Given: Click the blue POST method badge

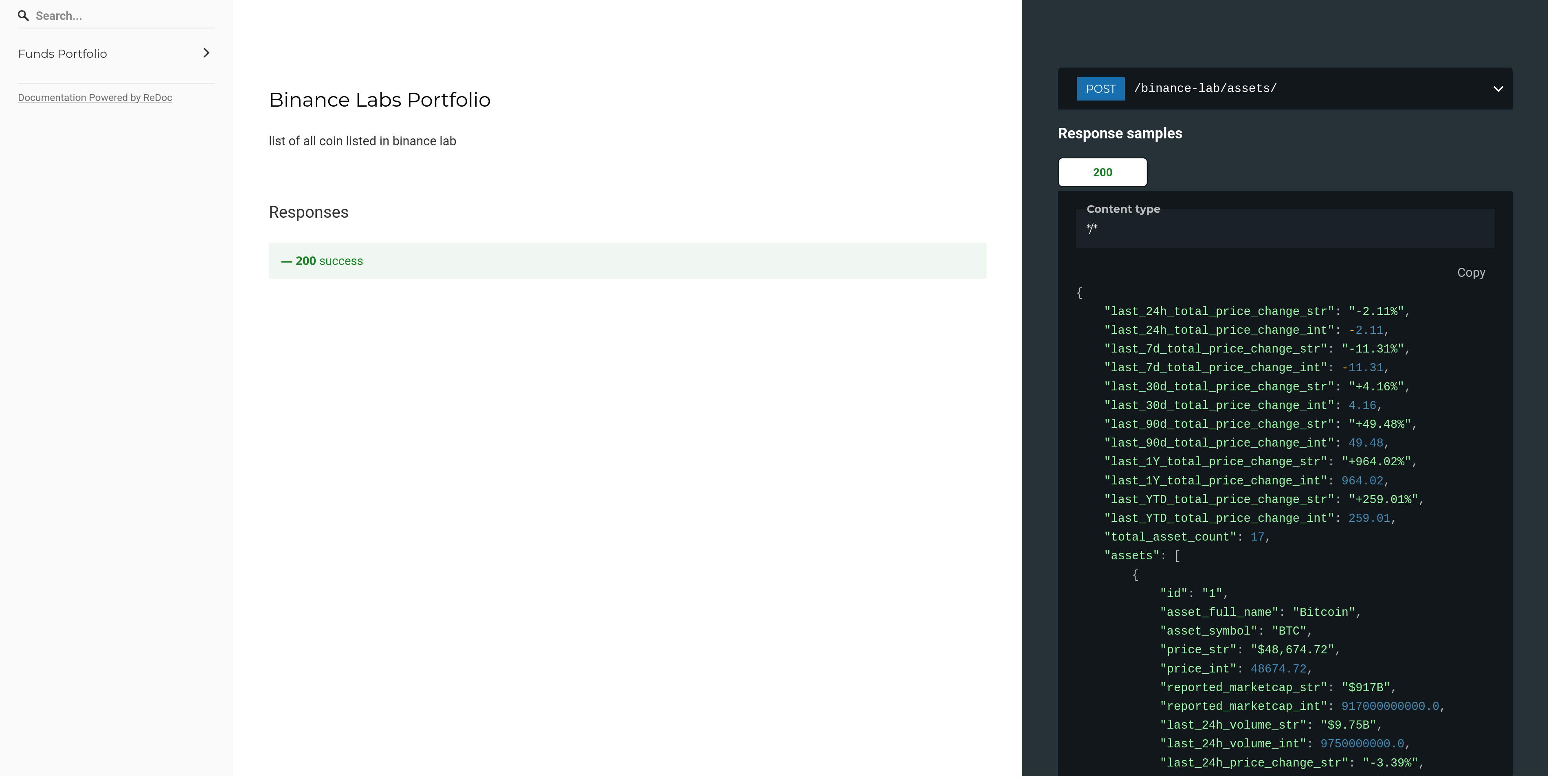Looking at the screenshot, I should tap(1100, 89).
